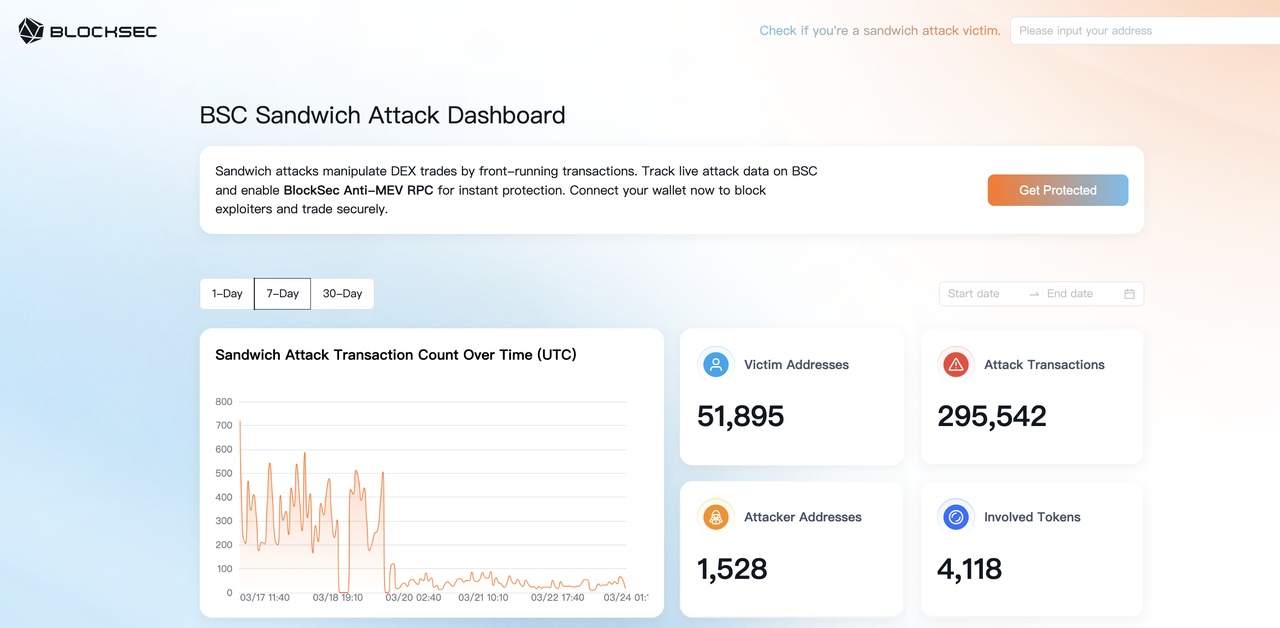
Task: Click the calendar icon in date range
Action: (1129, 294)
